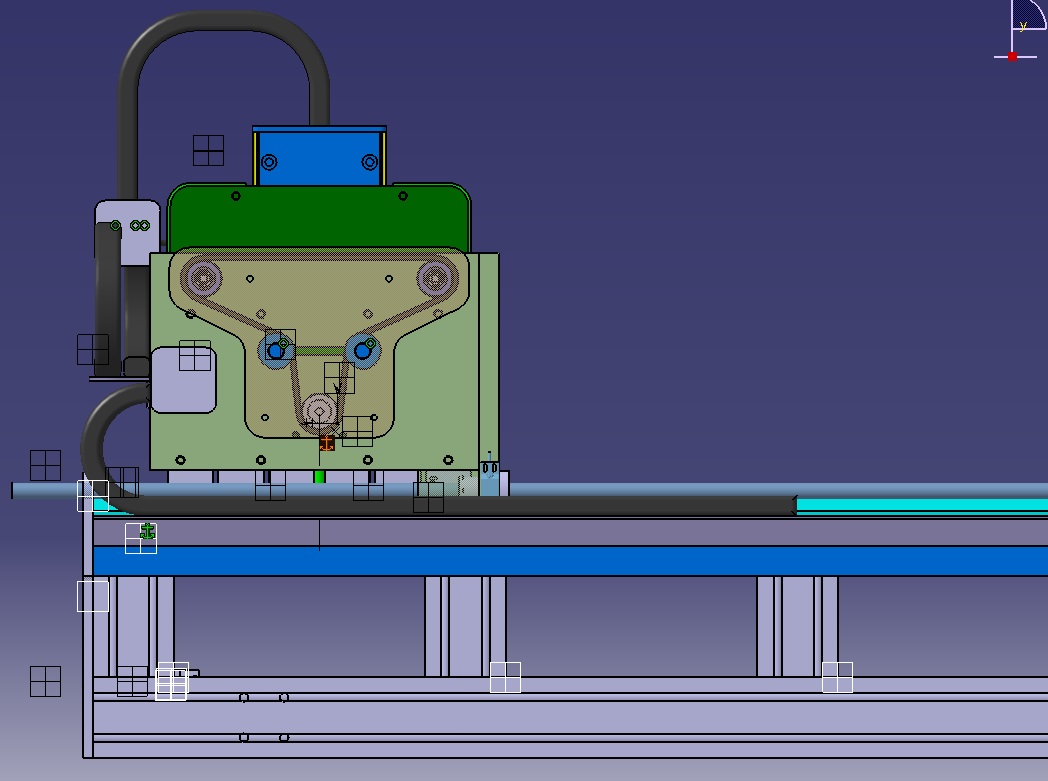
Task: Select the left blue bearing on belt plate
Action: coord(276,351)
